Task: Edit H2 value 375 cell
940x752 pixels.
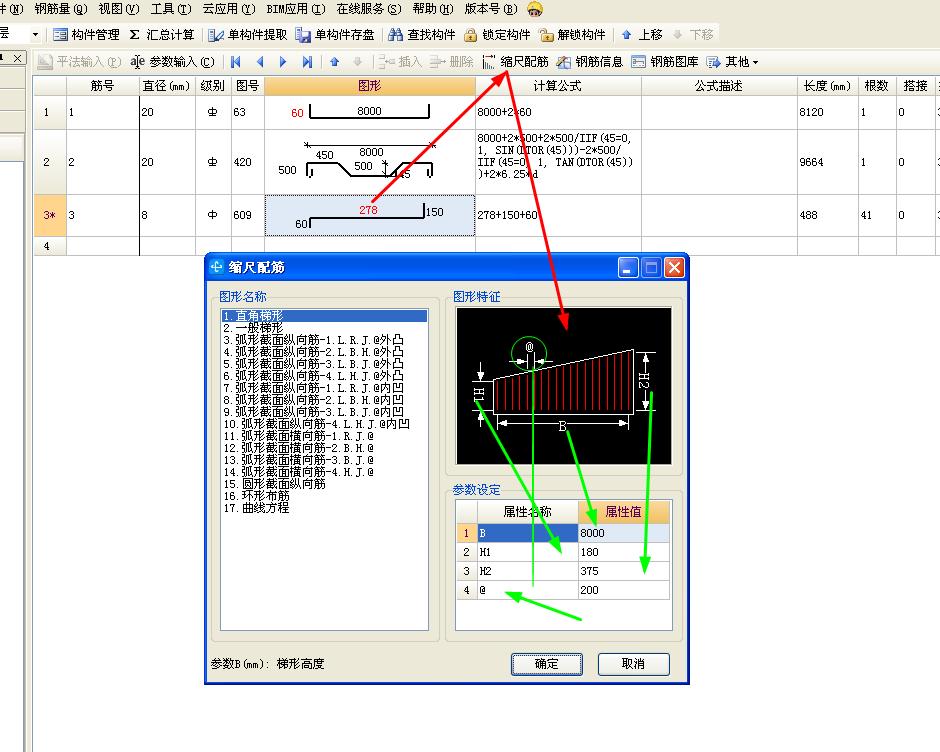Action: pos(623,571)
